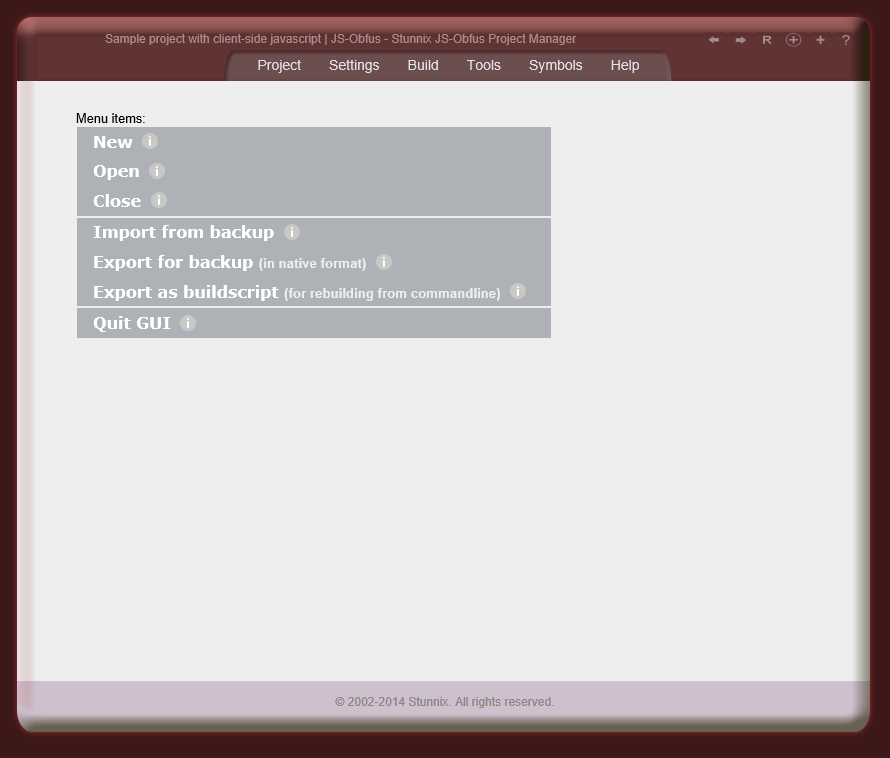Viewport: 890px width, 758px height.
Task: Select the R reload icon in the header
Action: pos(767,39)
